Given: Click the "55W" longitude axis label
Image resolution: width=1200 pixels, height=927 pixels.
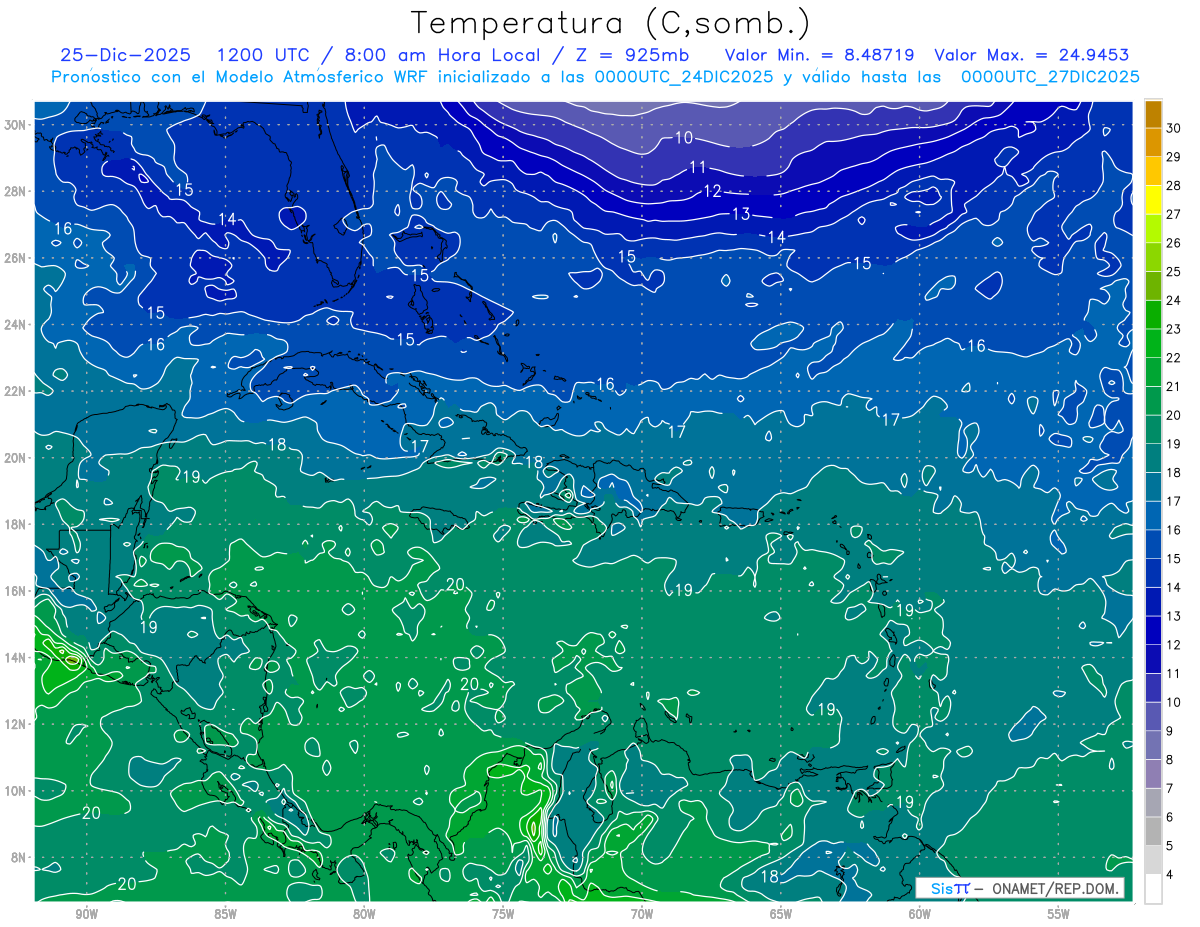Looking at the screenshot, I should coord(1059,914).
